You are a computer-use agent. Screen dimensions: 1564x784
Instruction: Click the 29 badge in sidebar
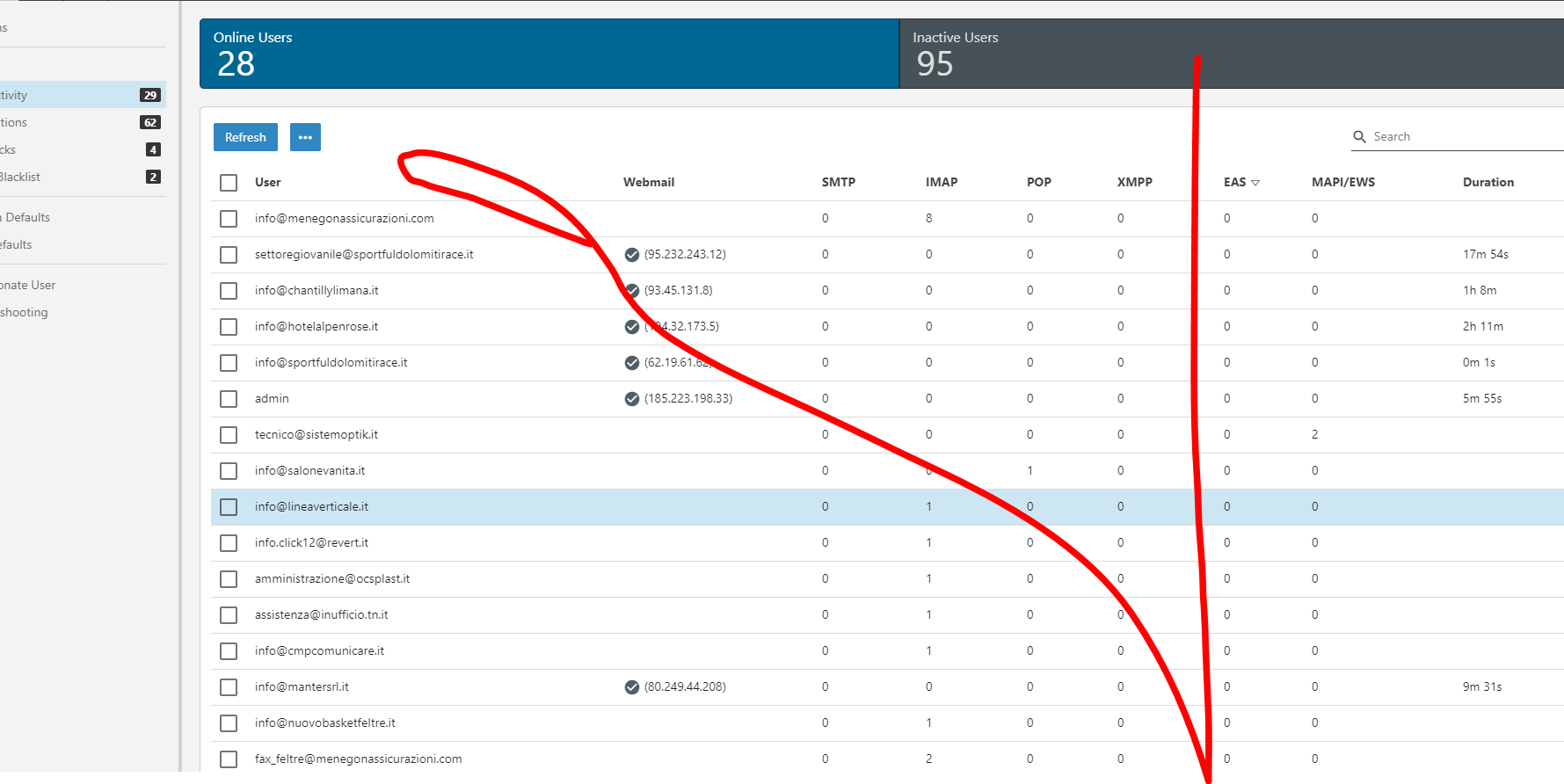(150, 95)
